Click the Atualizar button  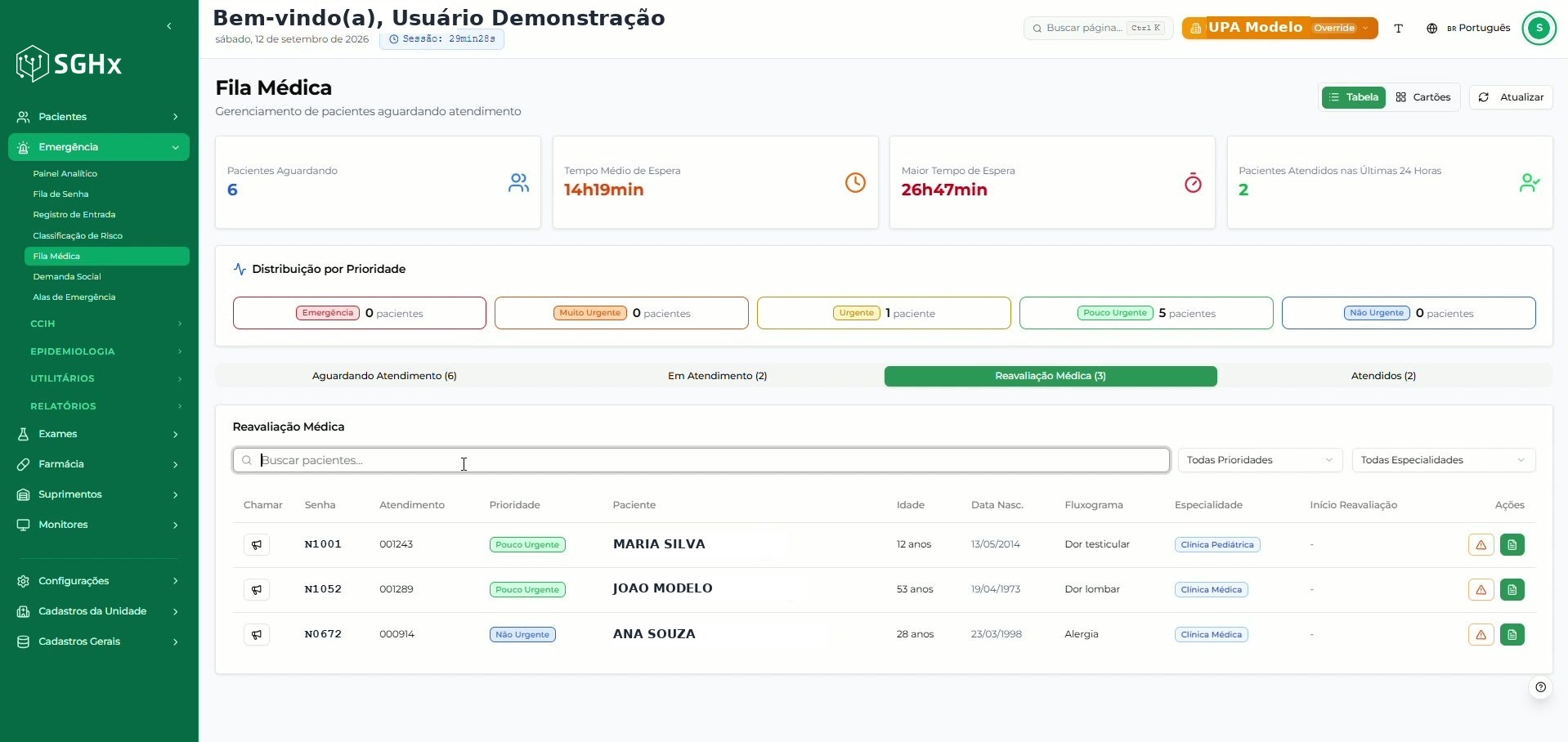pos(1511,97)
